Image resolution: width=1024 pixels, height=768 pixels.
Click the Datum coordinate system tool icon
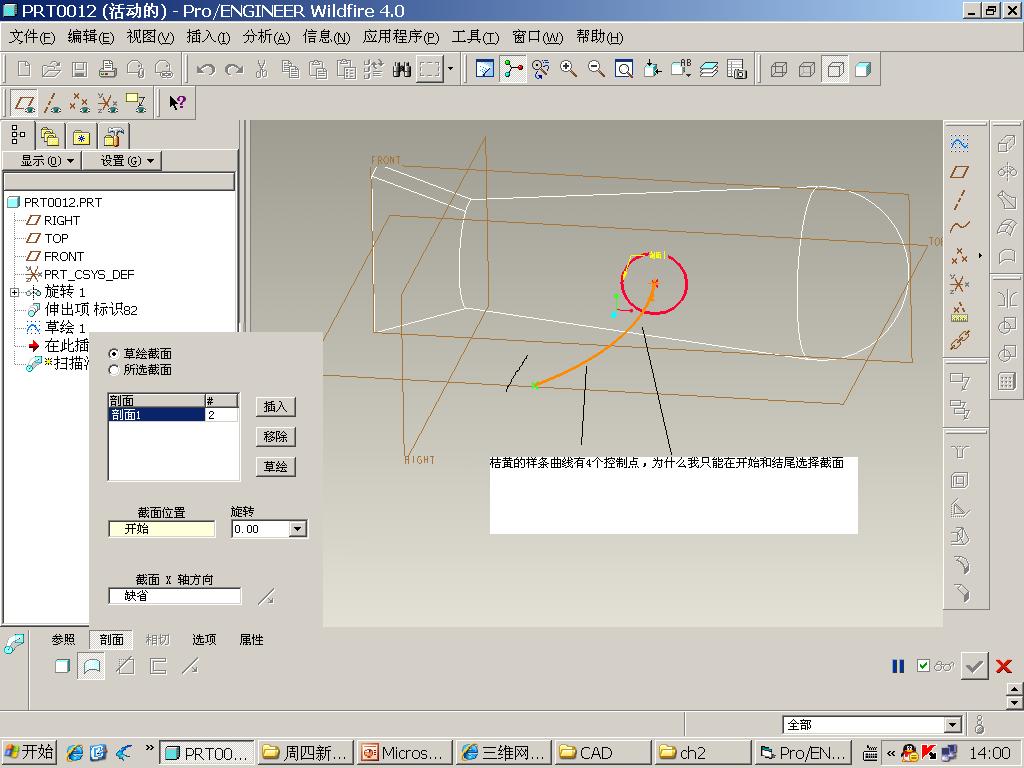(x=959, y=283)
